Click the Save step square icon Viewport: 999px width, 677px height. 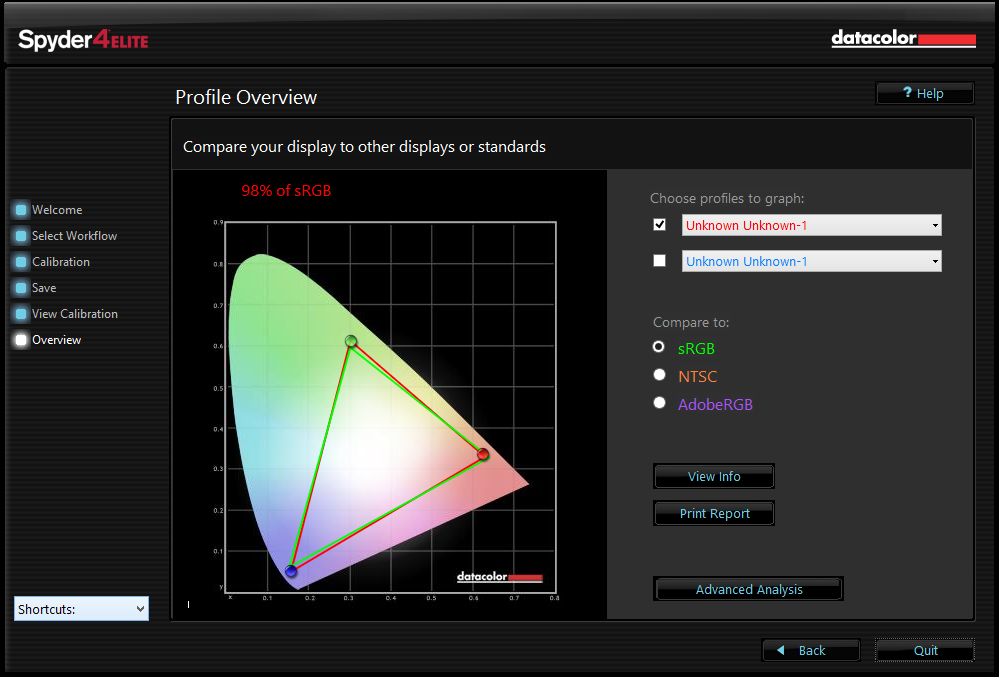(21, 287)
